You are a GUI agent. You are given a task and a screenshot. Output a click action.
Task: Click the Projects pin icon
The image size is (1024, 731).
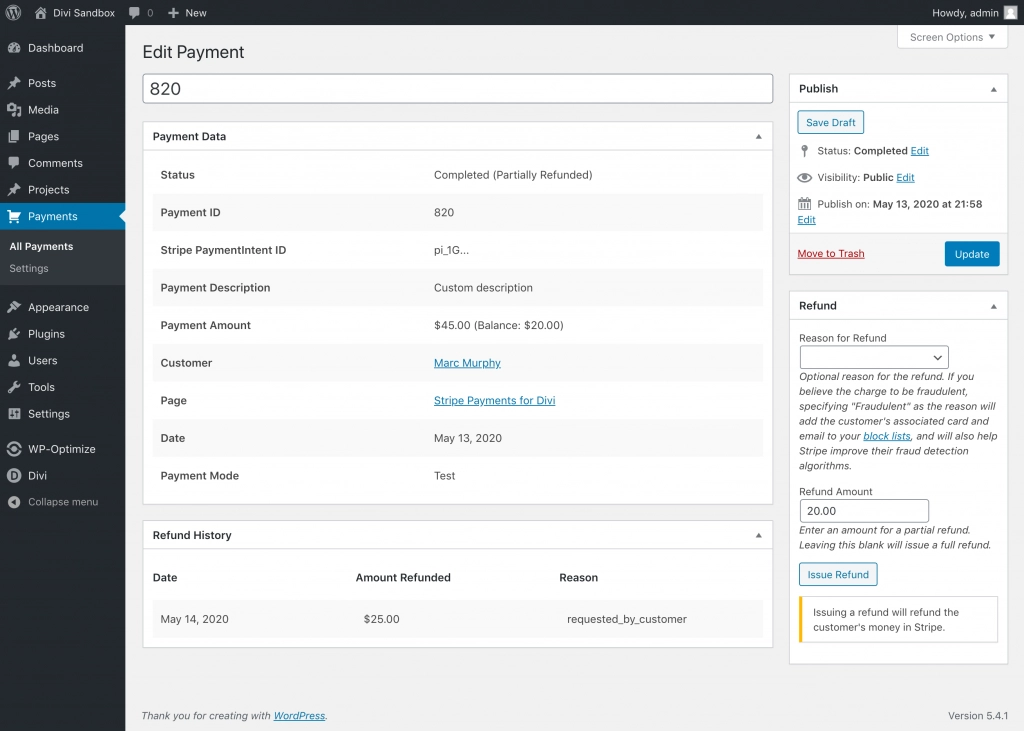[x=14, y=189]
